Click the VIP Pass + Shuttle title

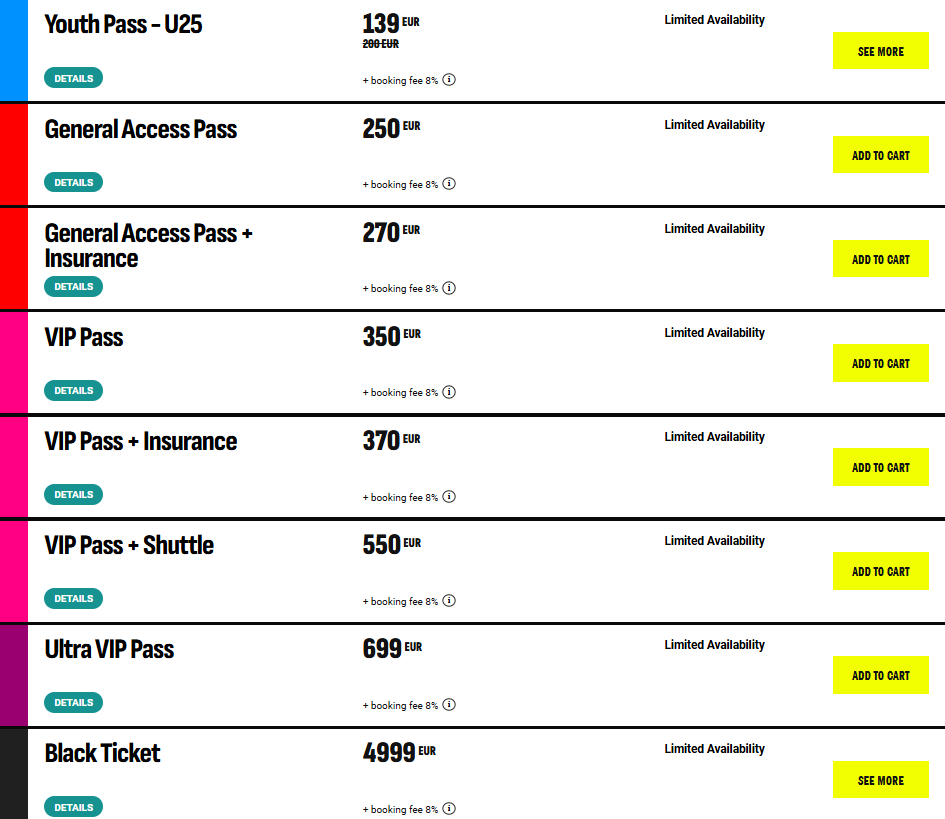129,545
